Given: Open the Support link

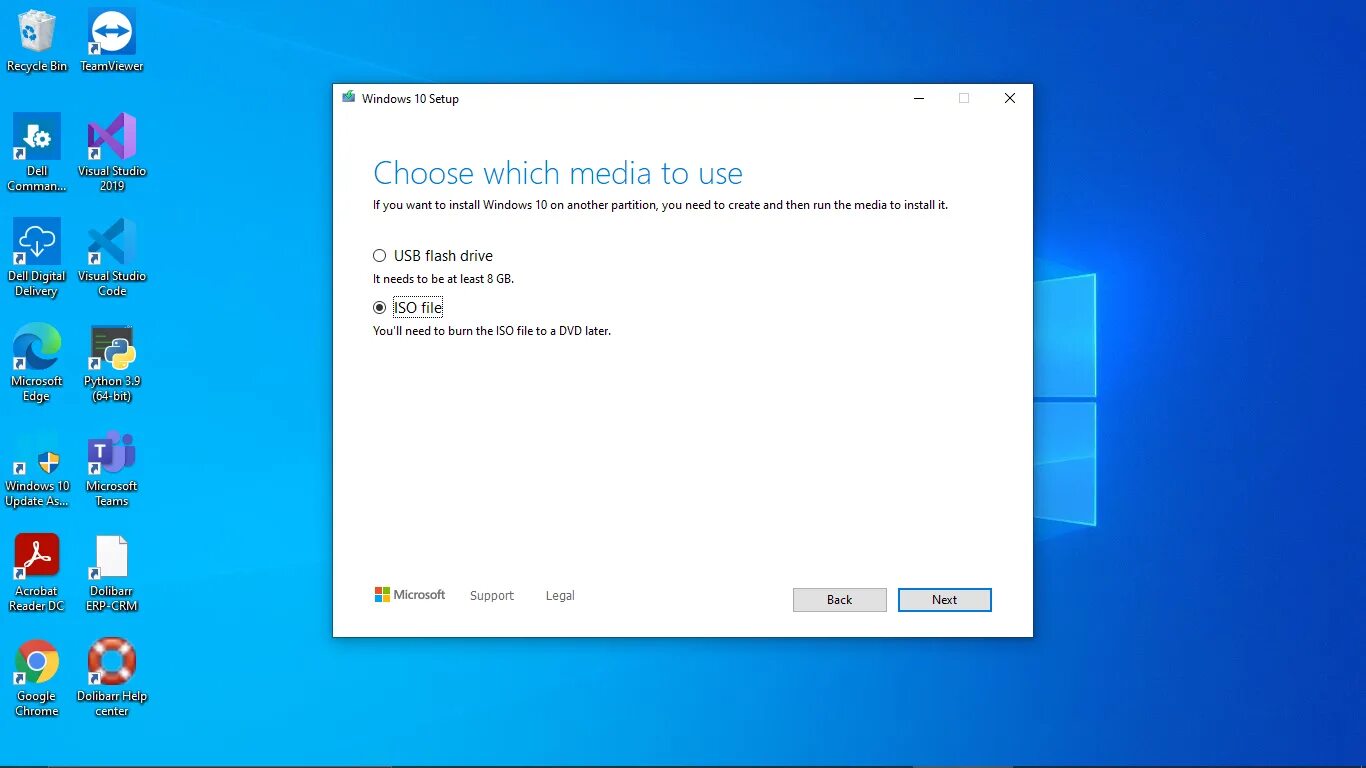Looking at the screenshot, I should 492,596.
